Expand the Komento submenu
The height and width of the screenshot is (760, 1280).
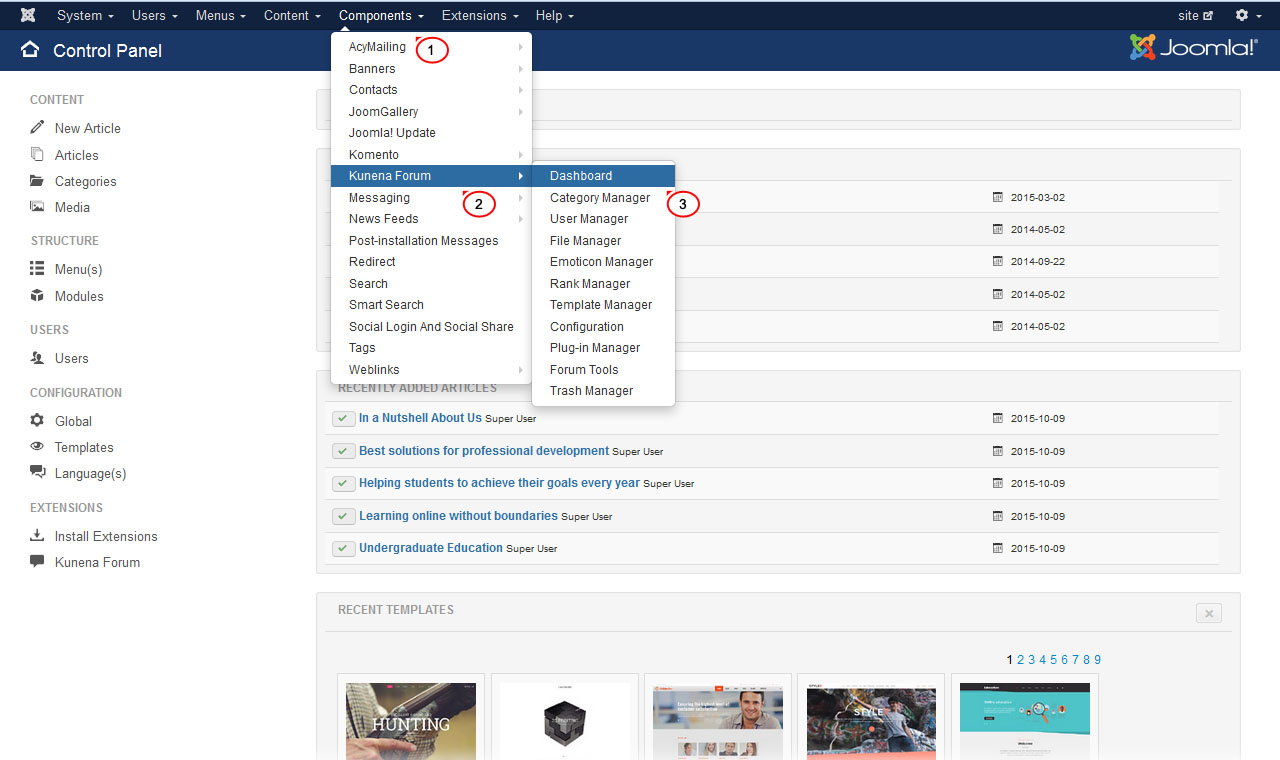(x=431, y=155)
